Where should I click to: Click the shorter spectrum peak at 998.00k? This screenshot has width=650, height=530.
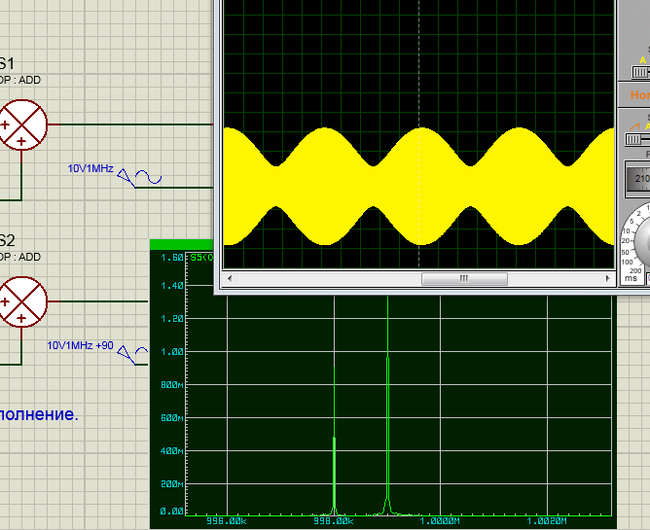point(335,440)
